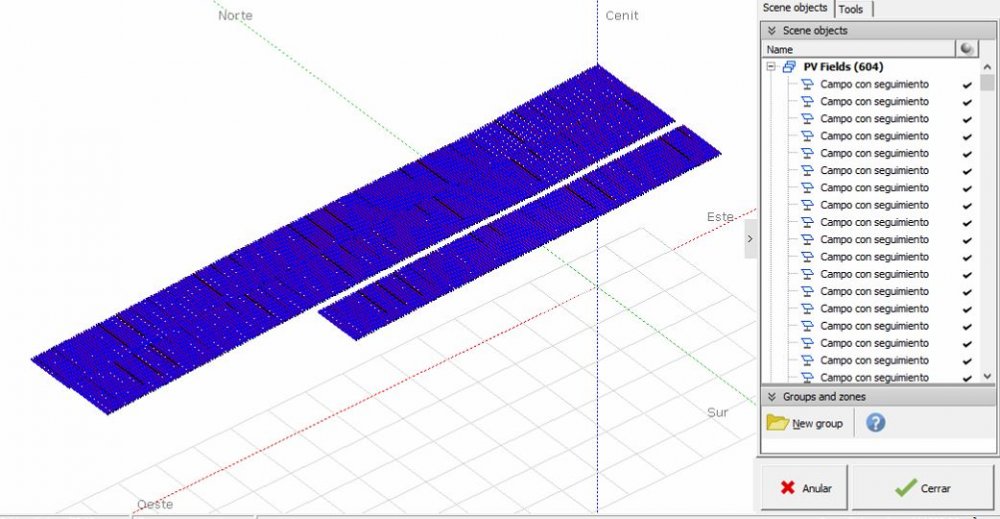Viewport: 1000px width, 519px height.
Task: Click the visibility sphere column header icon
Action: point(967,49)
